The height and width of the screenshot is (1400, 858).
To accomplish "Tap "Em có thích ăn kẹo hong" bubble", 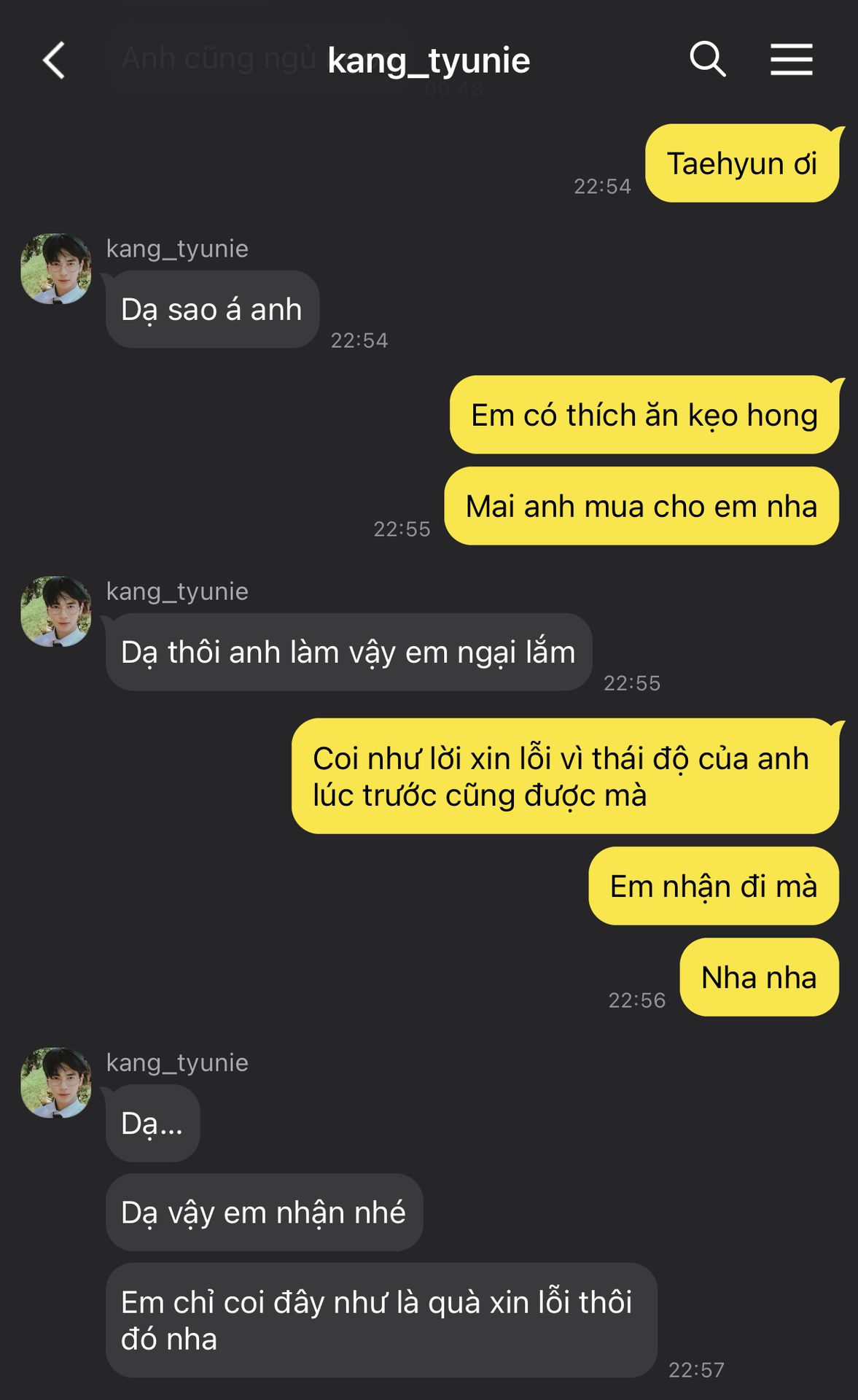I will click(x=644, y=415).
